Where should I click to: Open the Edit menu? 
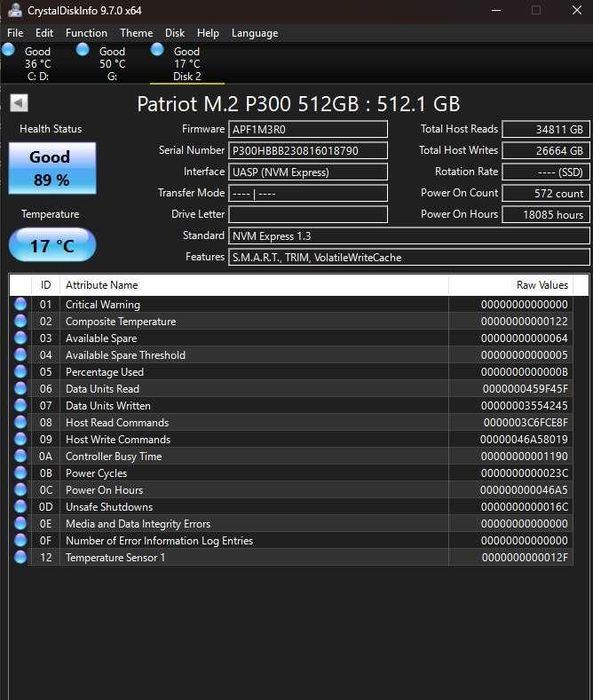[44, 33]
